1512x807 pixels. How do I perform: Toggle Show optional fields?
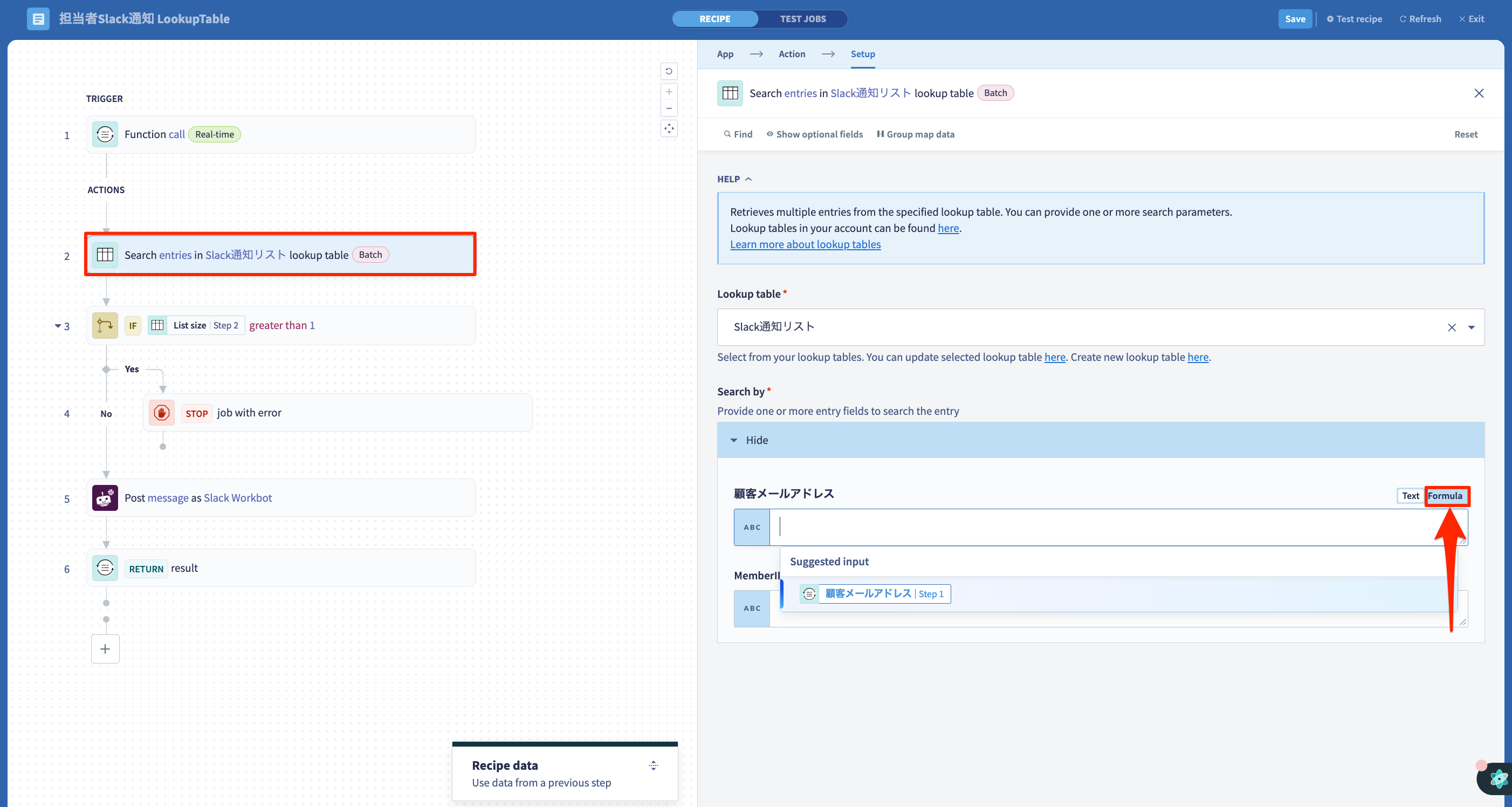click(x=814, y=134)
